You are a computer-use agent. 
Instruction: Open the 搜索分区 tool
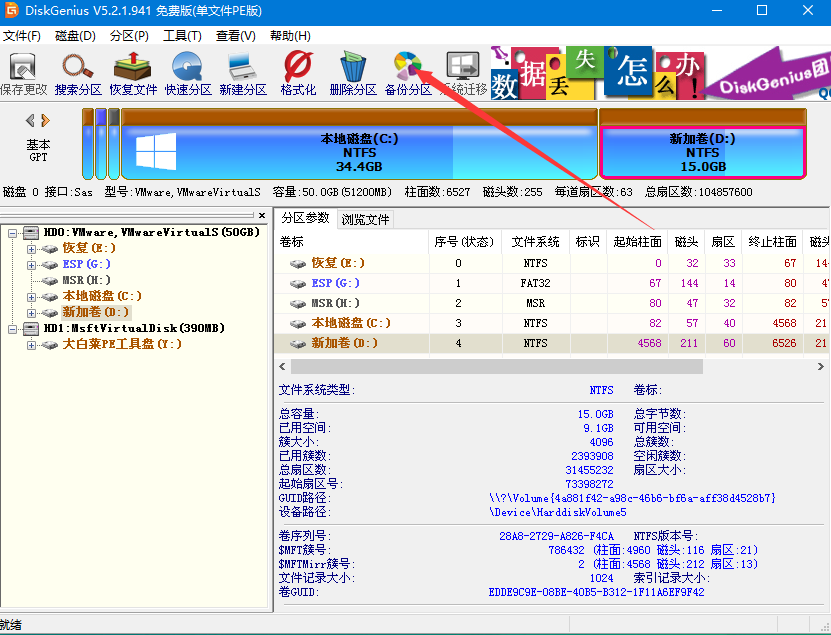pyautogui.click(x=78, y=73)
